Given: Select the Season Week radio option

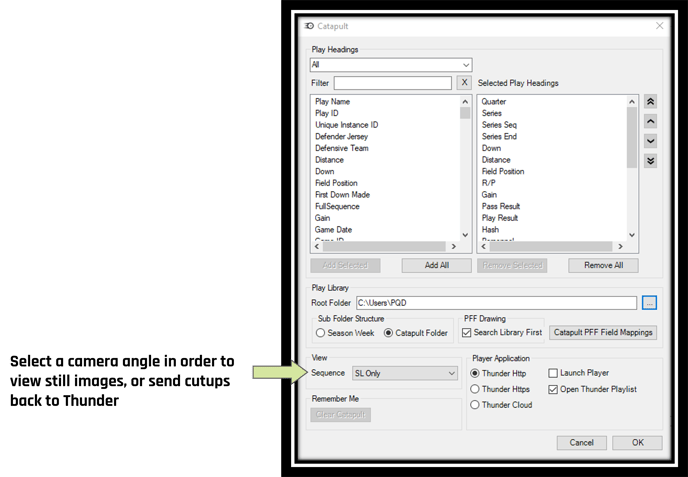Looking at the screenshot, I should pyautogui.click(x=345, y=333).
